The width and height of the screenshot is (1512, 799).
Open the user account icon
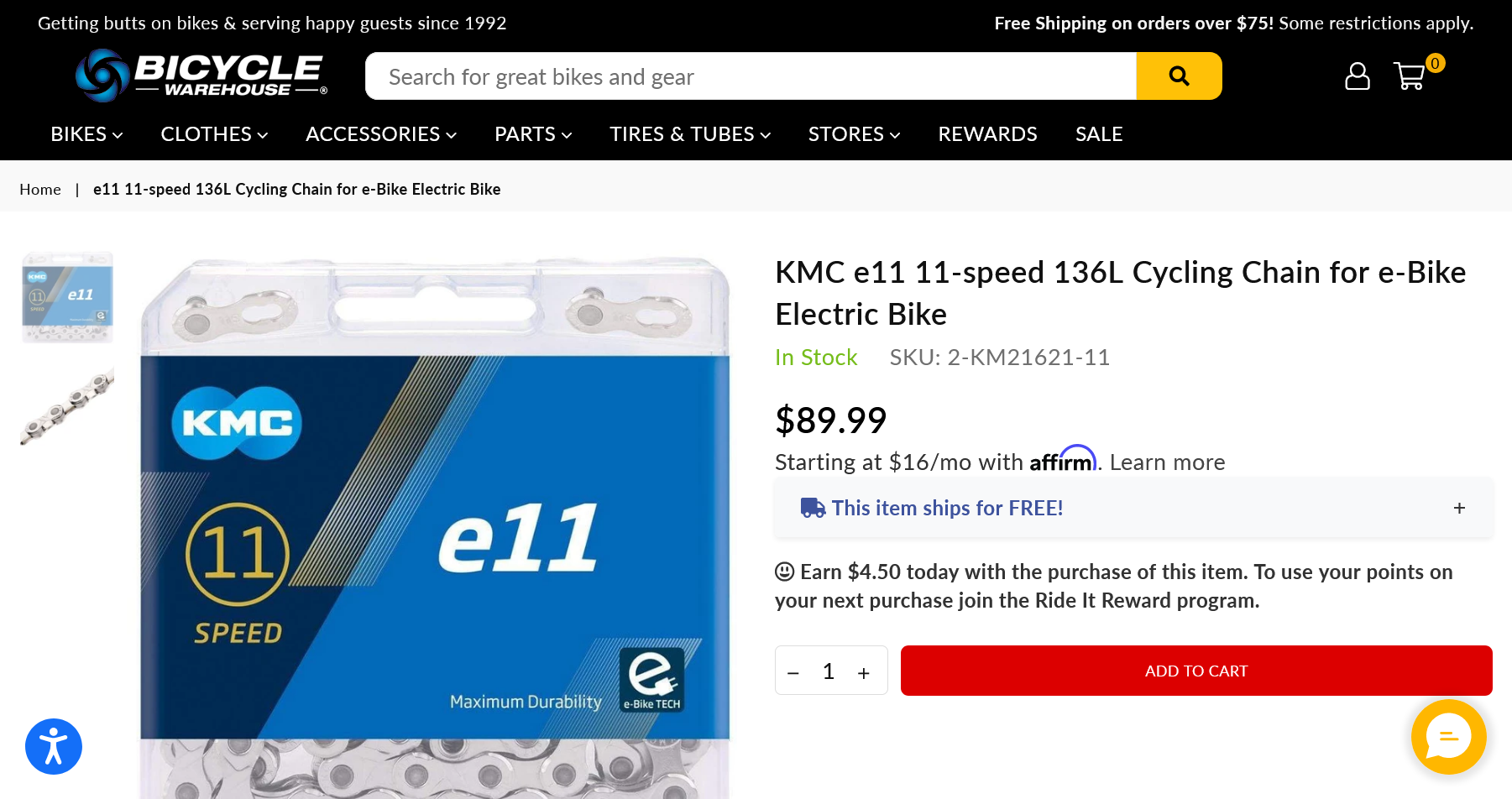tap(1357, 76)
